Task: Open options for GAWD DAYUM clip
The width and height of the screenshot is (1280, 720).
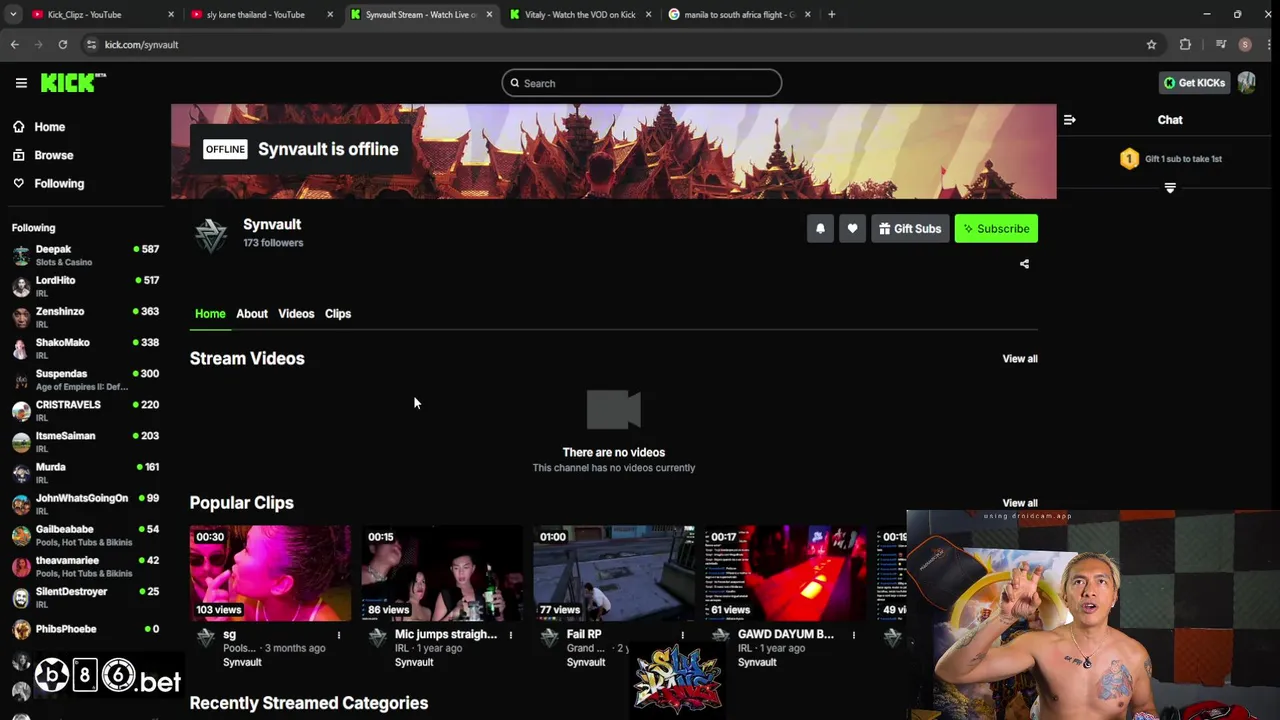Action: (853, 635)
